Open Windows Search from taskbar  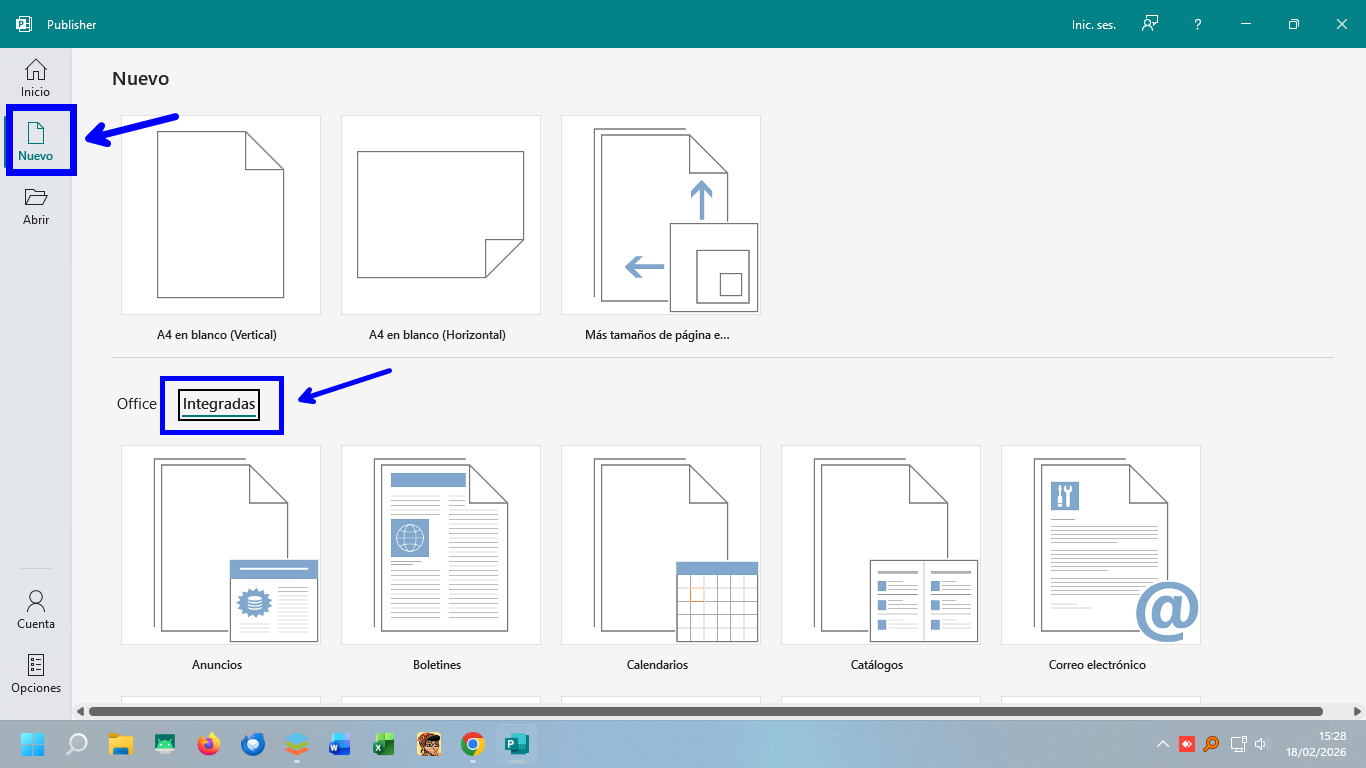click(77, 744)
